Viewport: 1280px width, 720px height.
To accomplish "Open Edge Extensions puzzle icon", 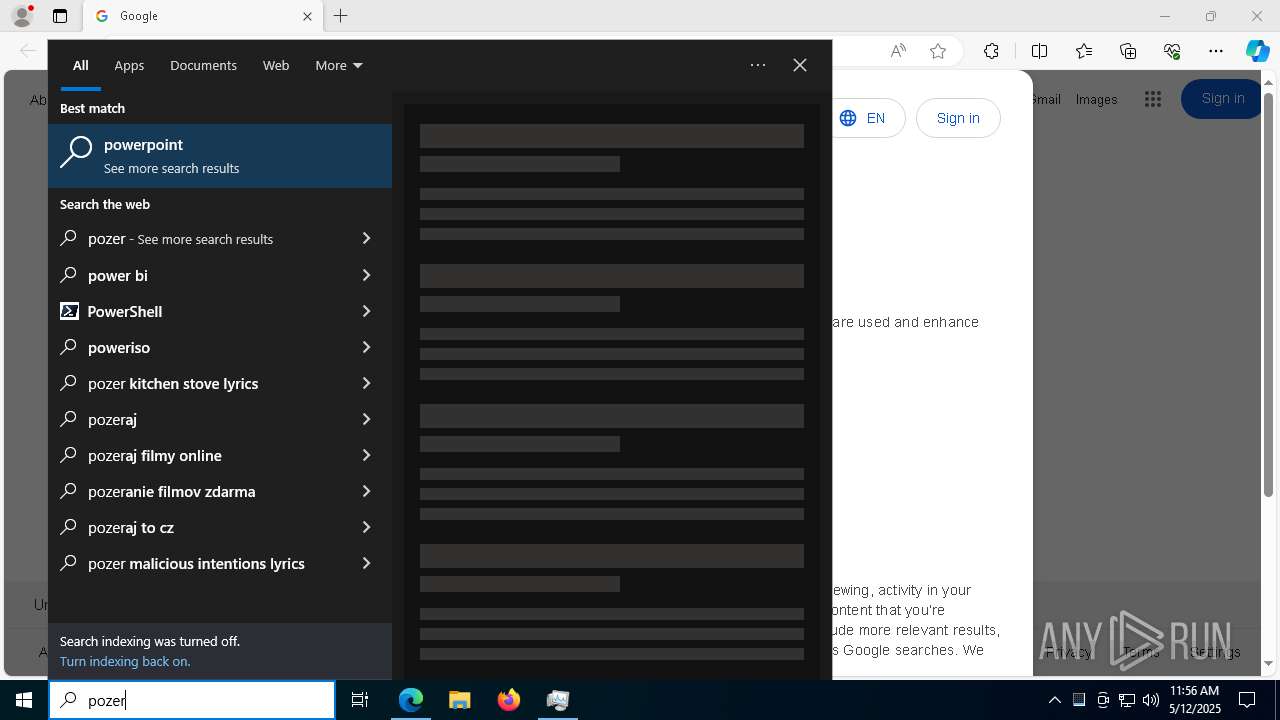I will coord(991,51).
